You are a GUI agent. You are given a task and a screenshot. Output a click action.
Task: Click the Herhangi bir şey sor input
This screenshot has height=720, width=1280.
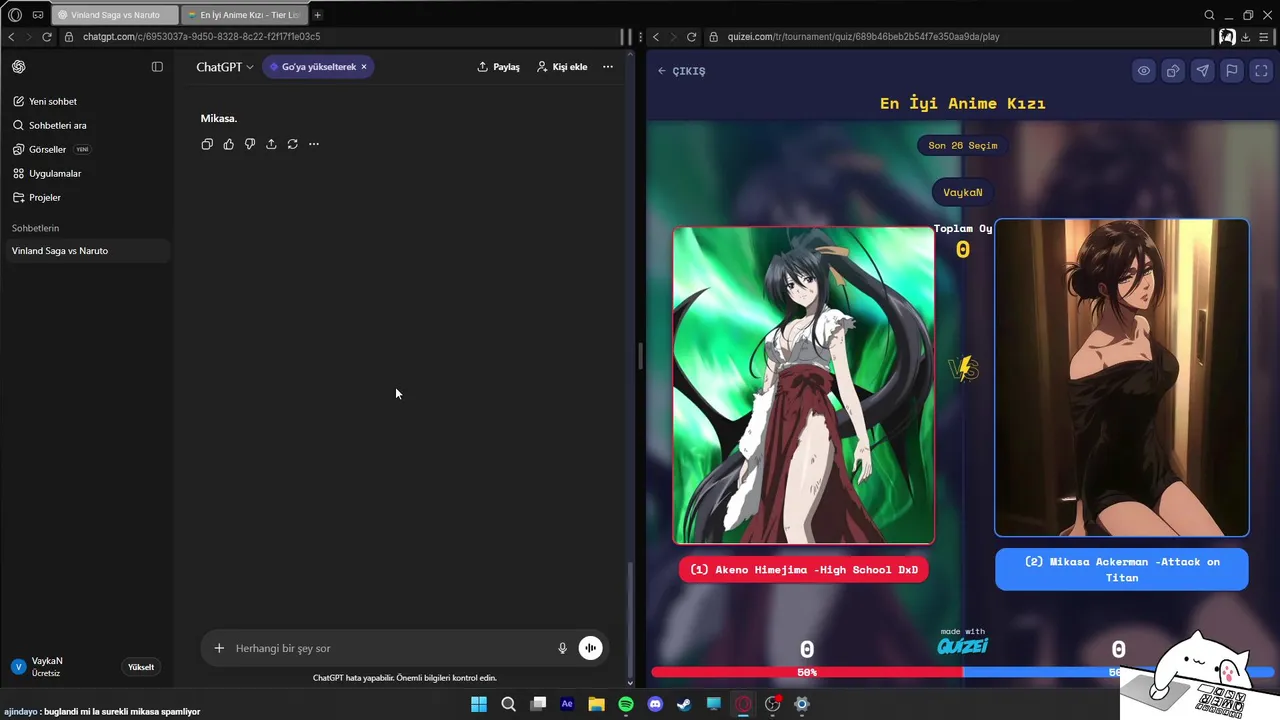[390, 648]
